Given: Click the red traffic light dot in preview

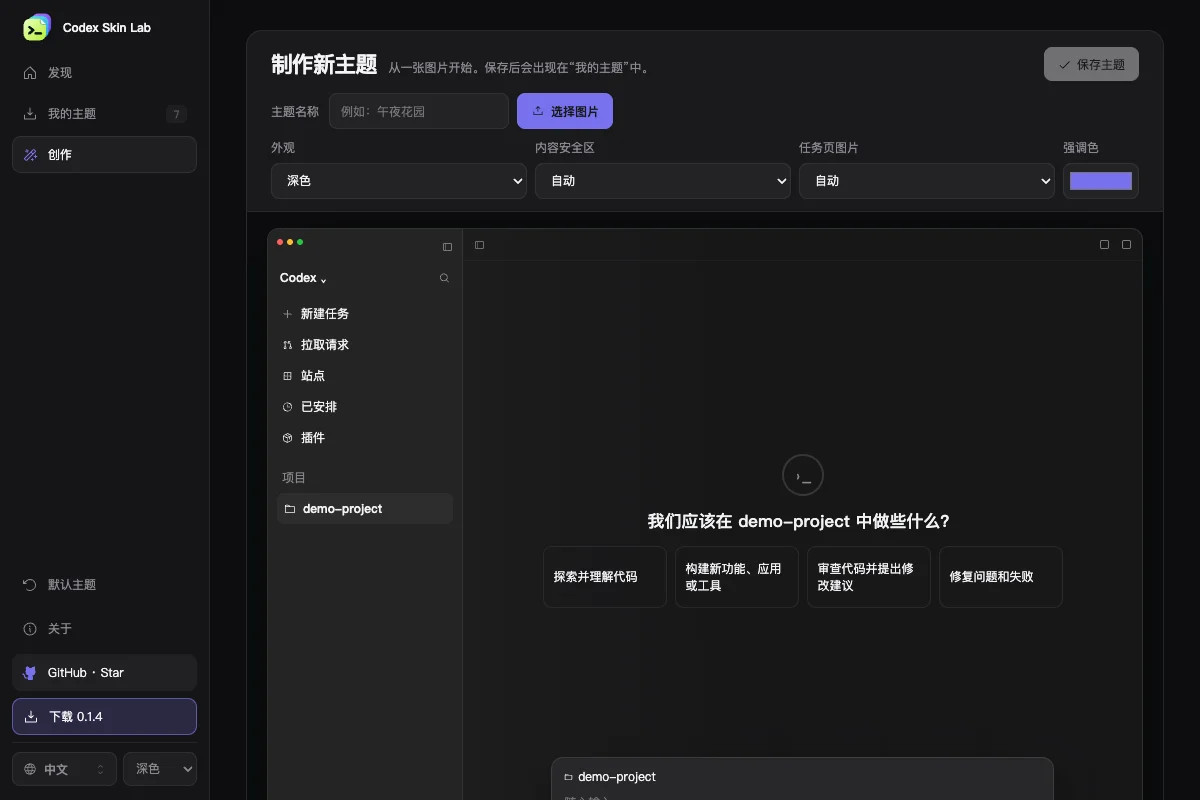Looking at the screenshot, I should coord(280,242).
